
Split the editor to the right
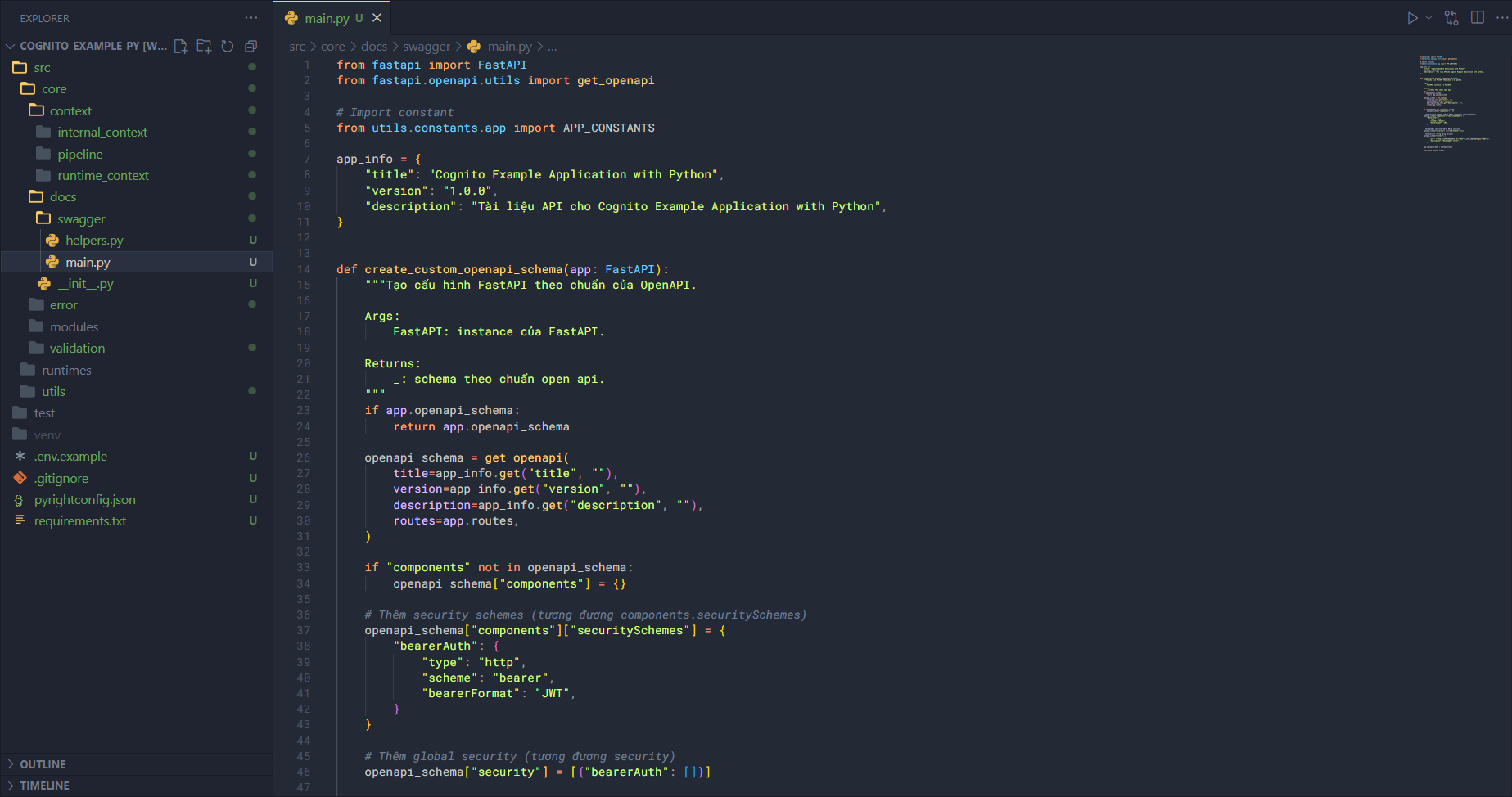1478,18
